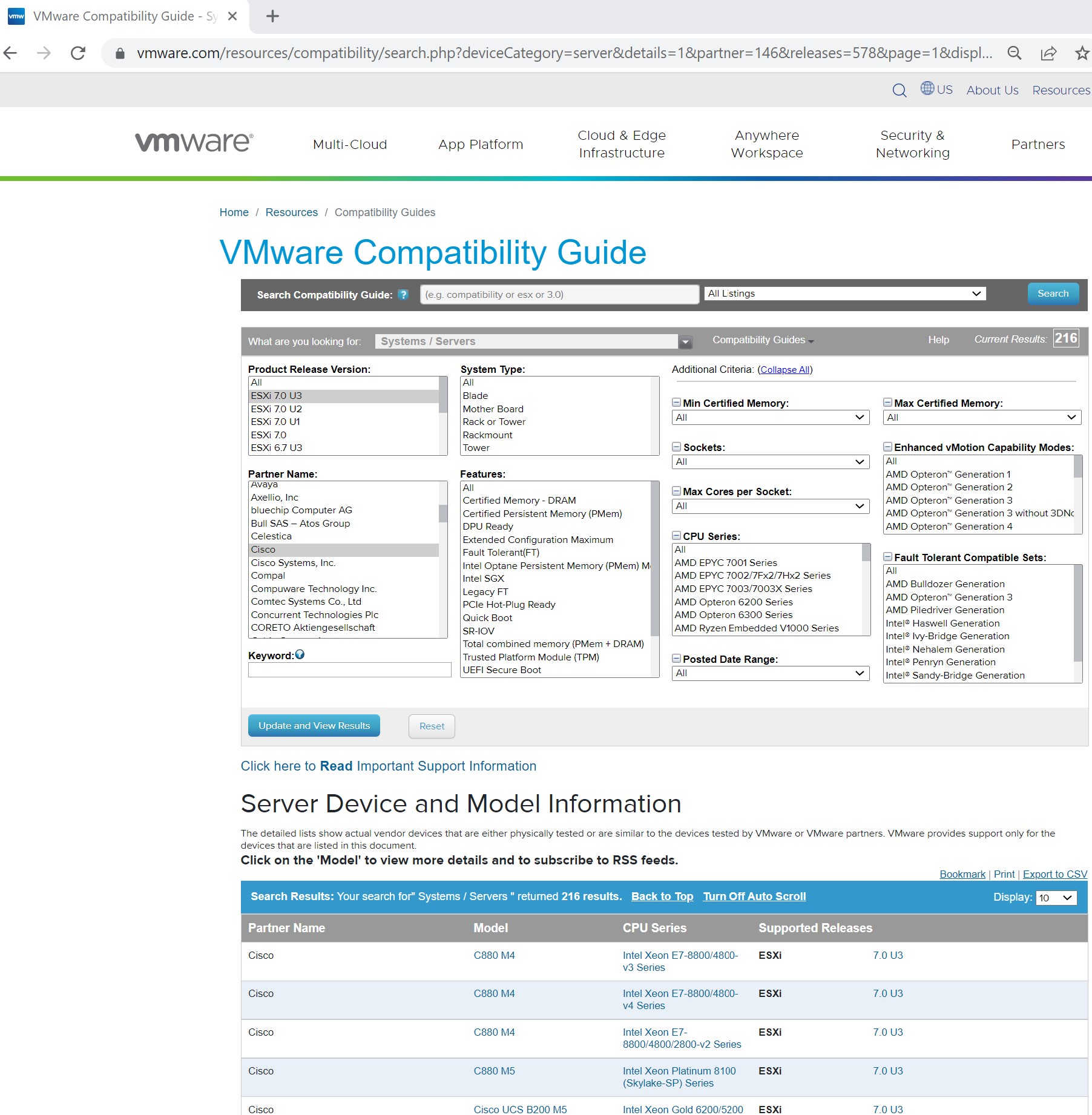Select Intel SGX feature
Screen dimensions: 1092x1115
[555, 579]
